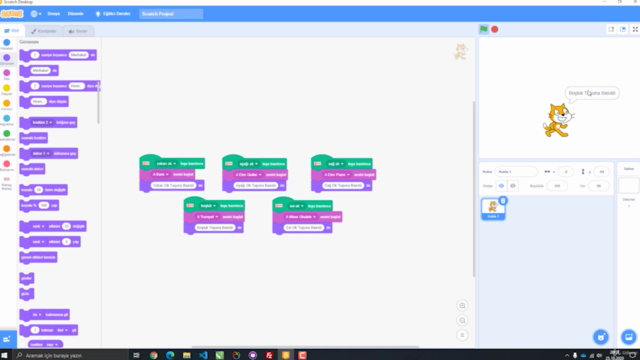Click the 'Boşluk Tuşuna Basıldı' text in script

(215, 228)
